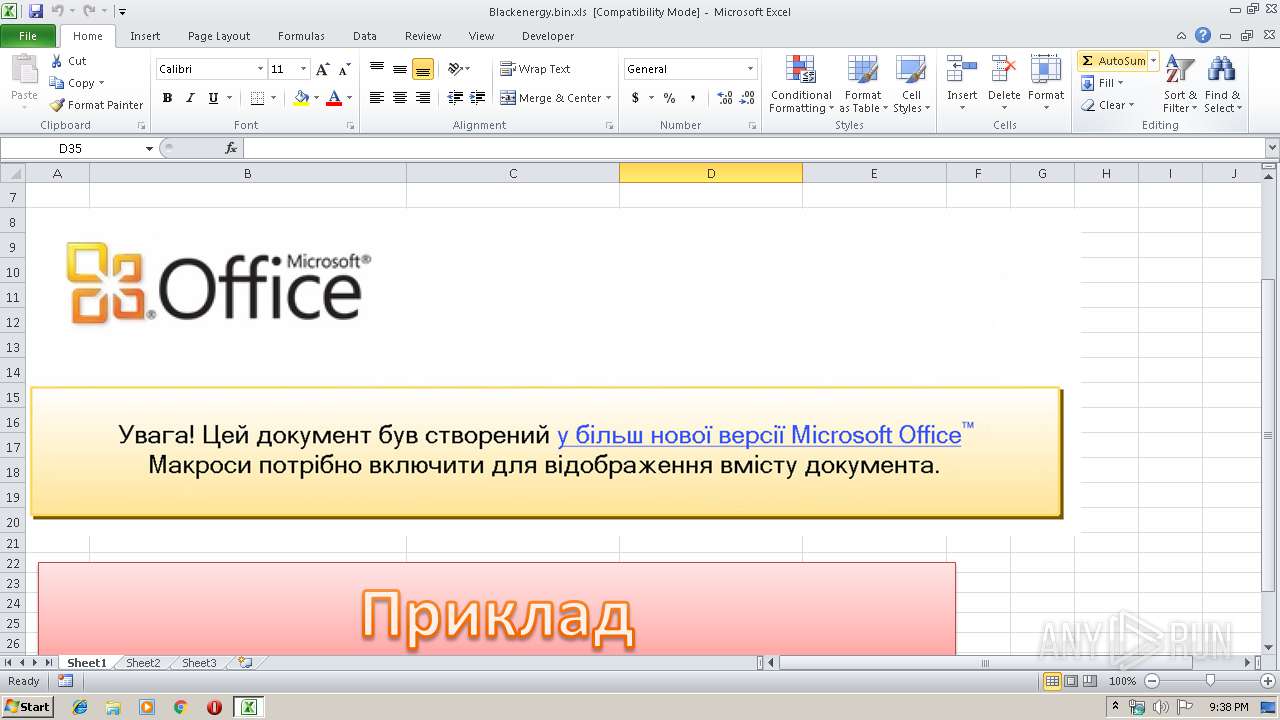Click Merge & Center button
Viewport: 1280px width, 720px height.
point(550,98)
